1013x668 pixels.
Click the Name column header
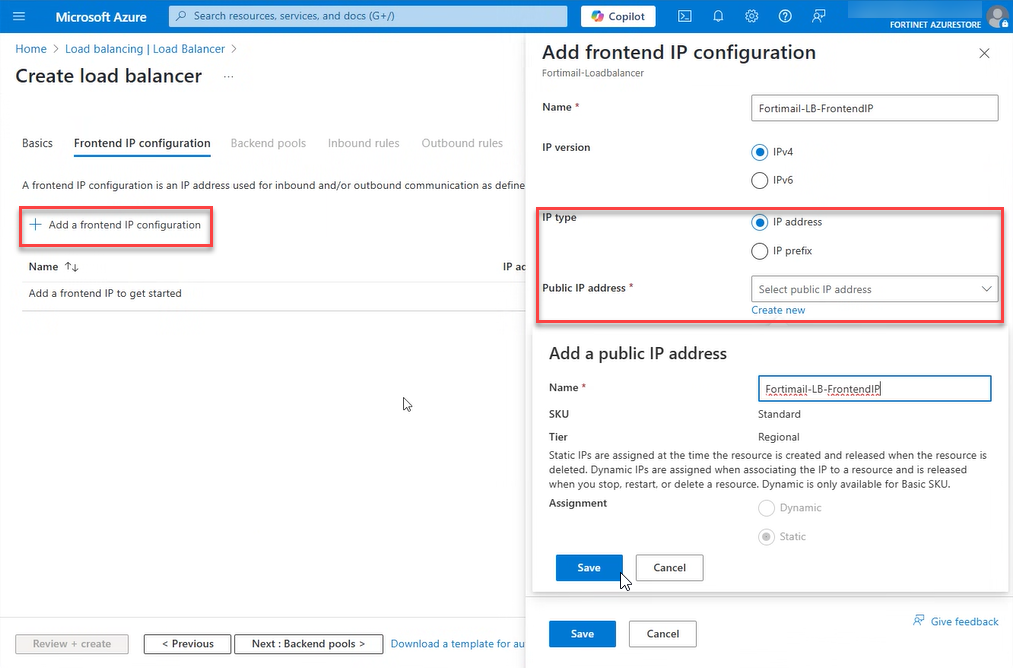pos(43,267)
